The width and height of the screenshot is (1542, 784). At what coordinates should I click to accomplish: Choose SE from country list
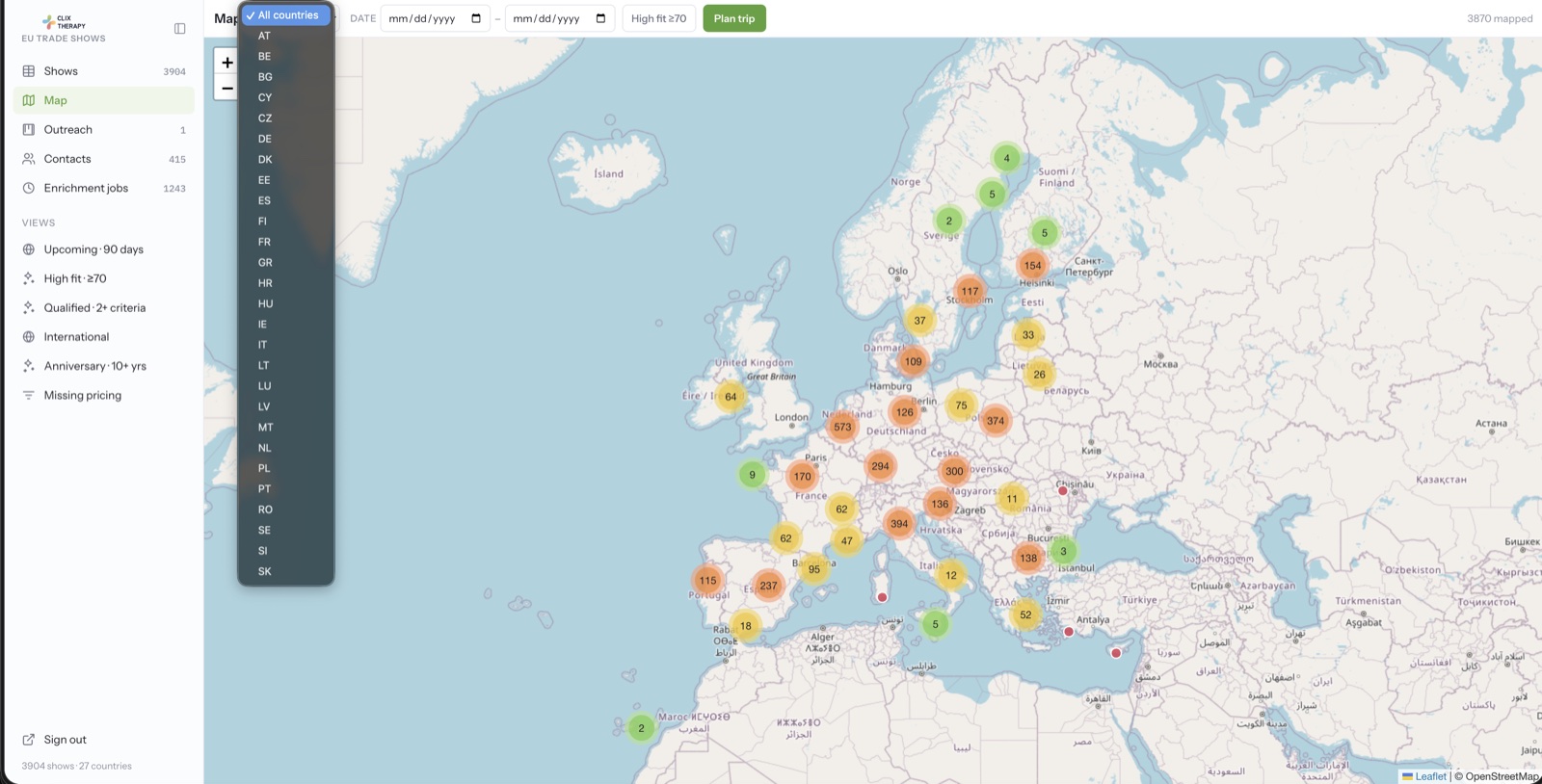pos(286,530)
